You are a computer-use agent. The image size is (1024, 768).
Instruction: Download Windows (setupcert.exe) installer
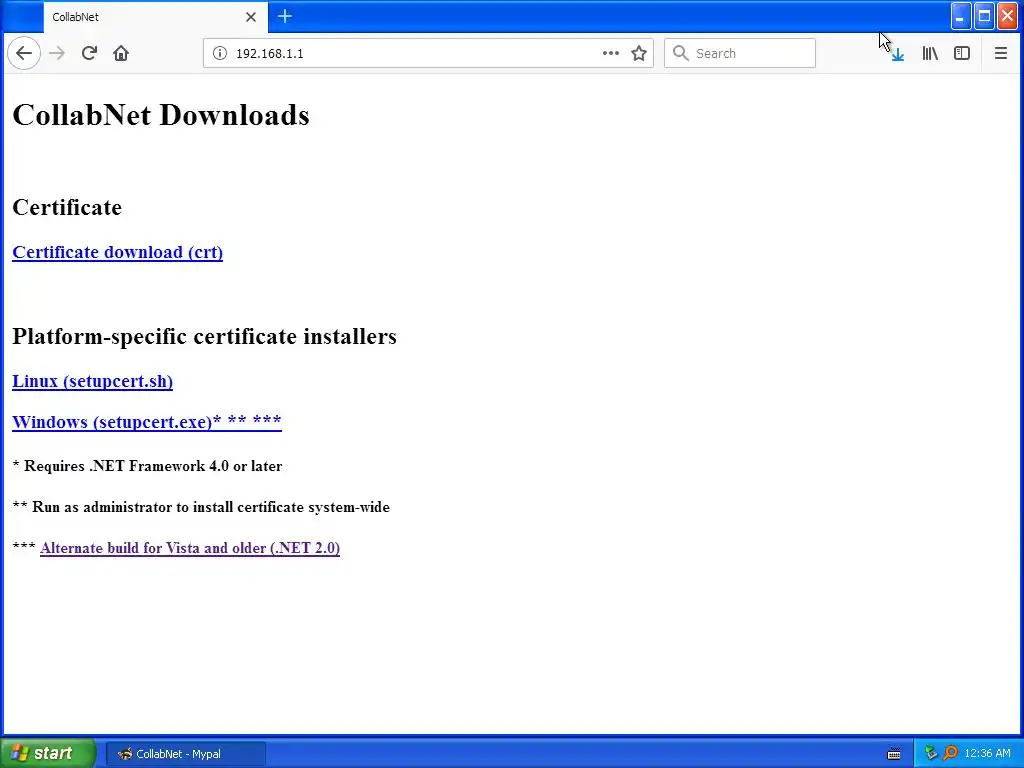[147, 422]
